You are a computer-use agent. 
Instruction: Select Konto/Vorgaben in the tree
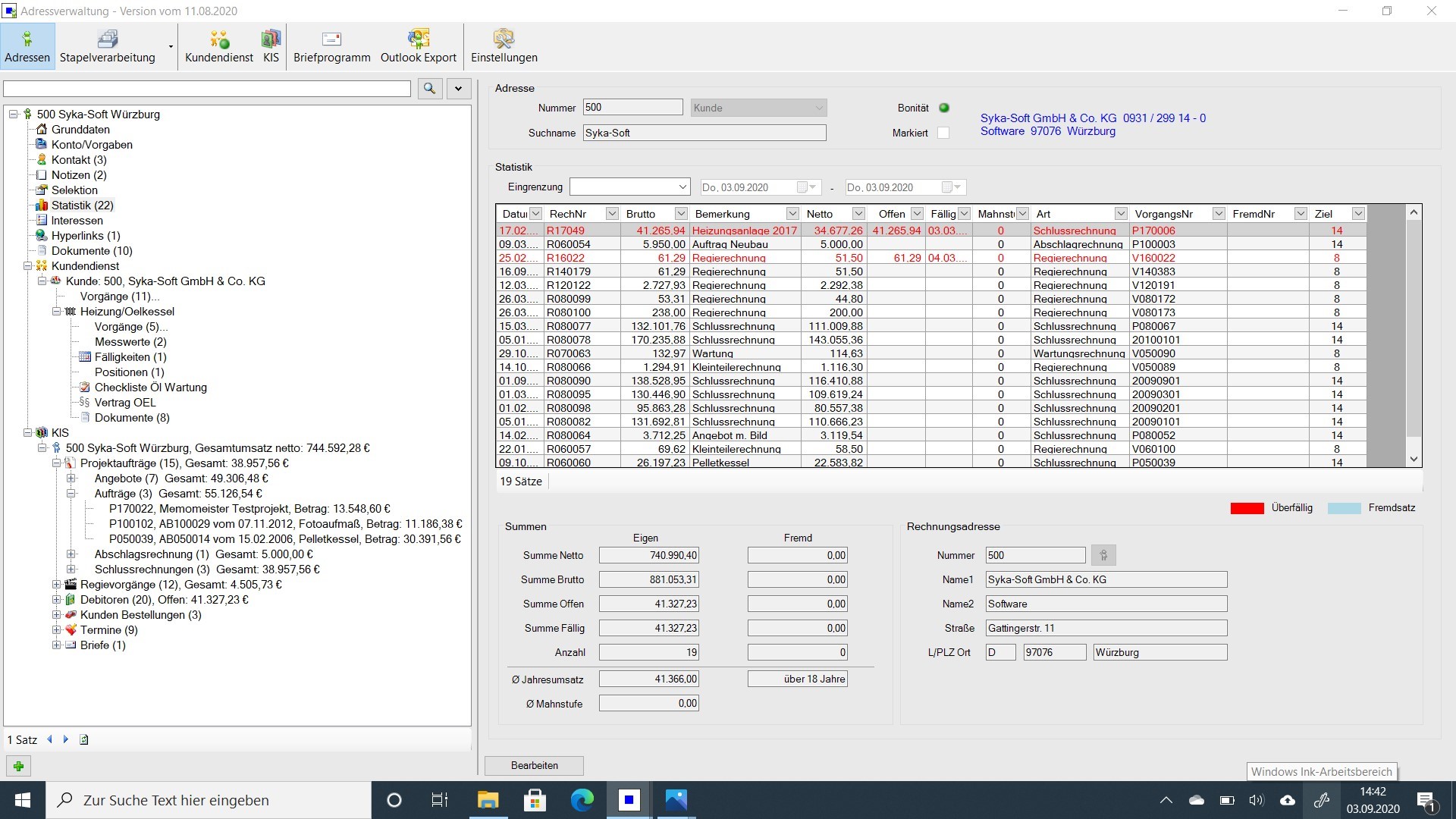click(92, 145)
